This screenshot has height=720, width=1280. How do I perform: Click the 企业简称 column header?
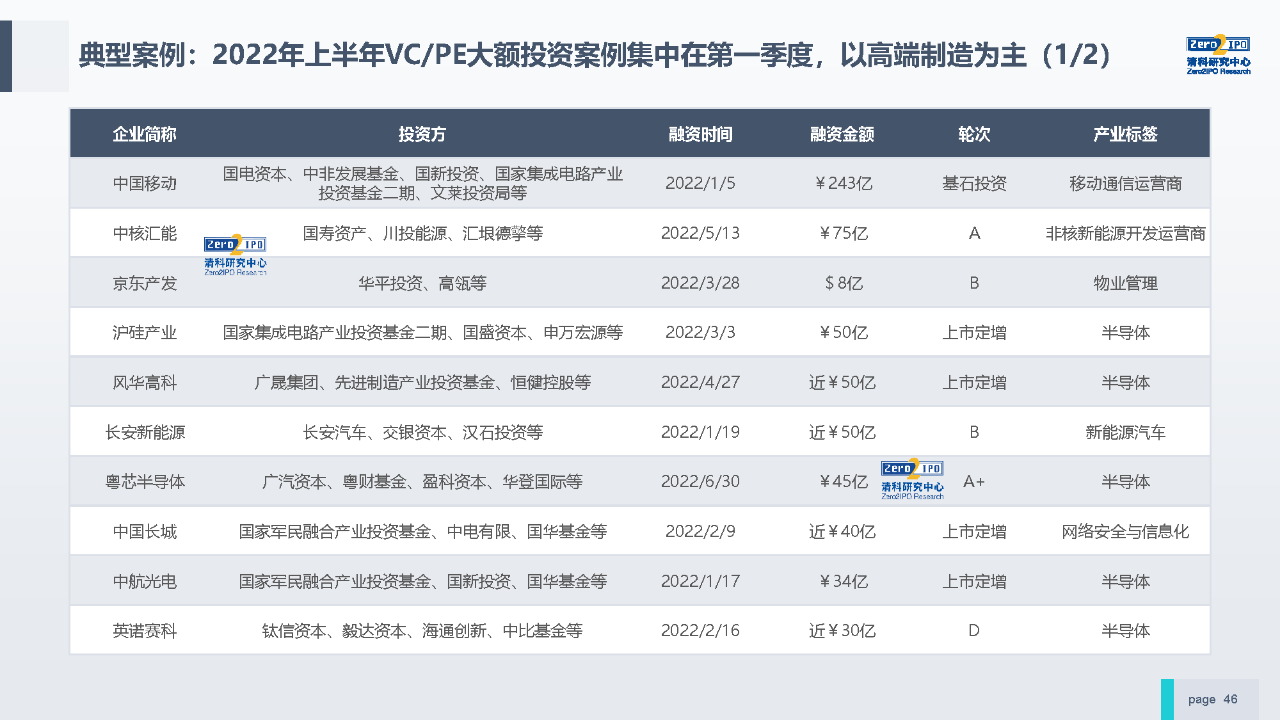(x=145, y=134)
